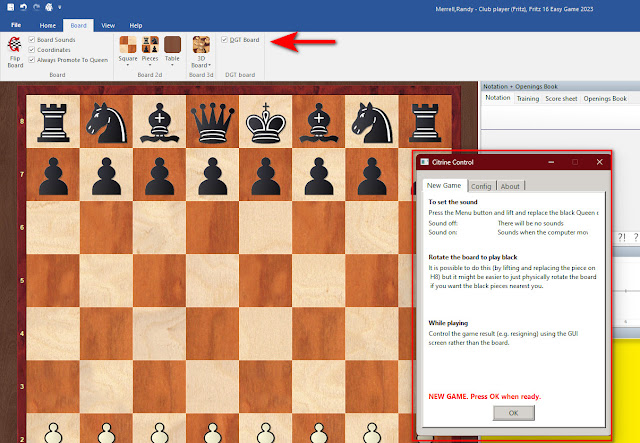Select the black pawn on e7

266,176
